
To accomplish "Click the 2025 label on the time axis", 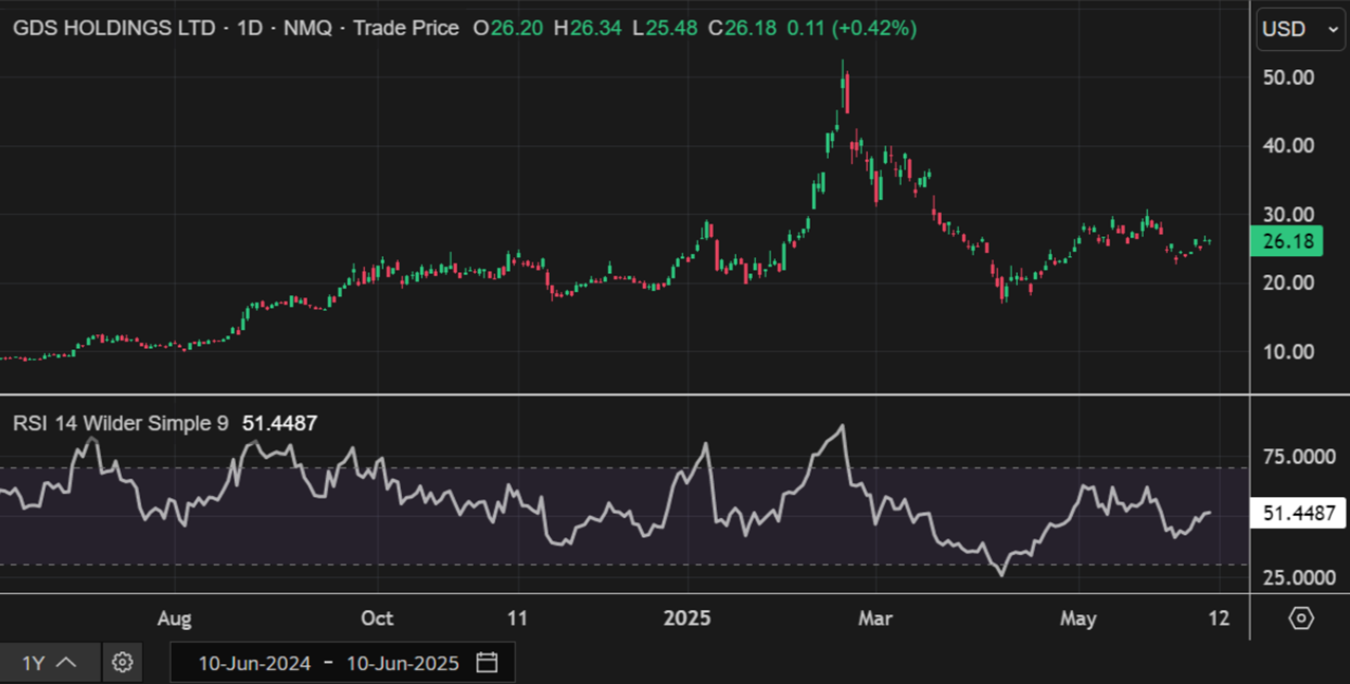I will 687,618.
